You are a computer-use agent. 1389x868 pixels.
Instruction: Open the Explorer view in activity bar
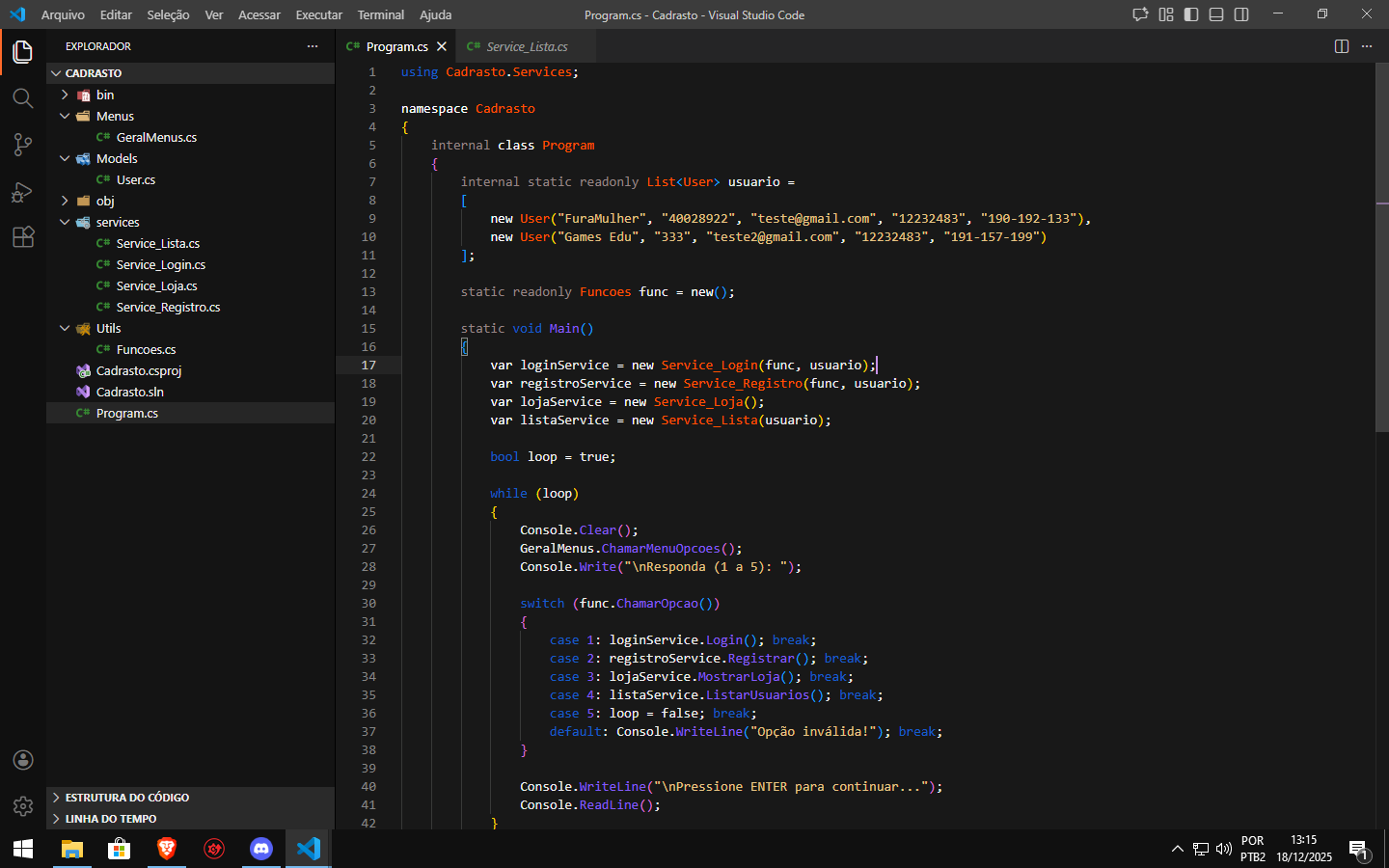[23, 52]
